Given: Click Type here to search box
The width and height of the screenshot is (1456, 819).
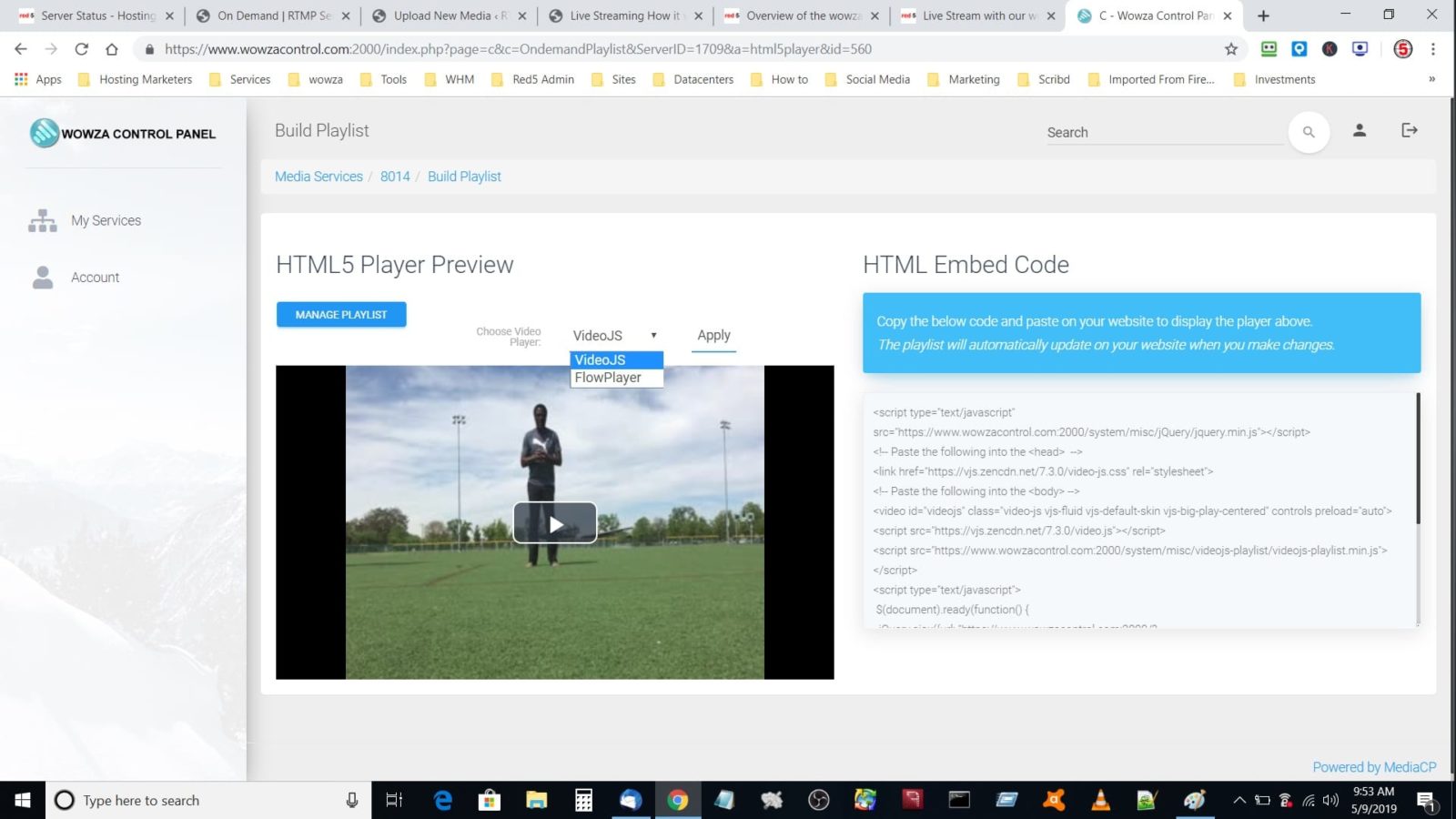Looking at the screenshot, I should coord(209,800).
